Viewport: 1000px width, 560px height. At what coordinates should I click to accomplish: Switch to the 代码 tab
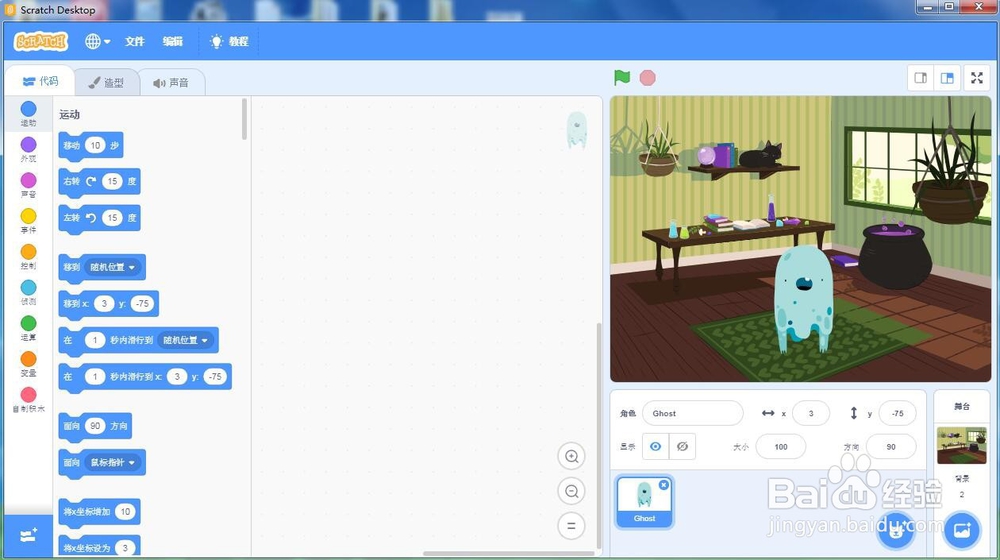pos(40,81)
